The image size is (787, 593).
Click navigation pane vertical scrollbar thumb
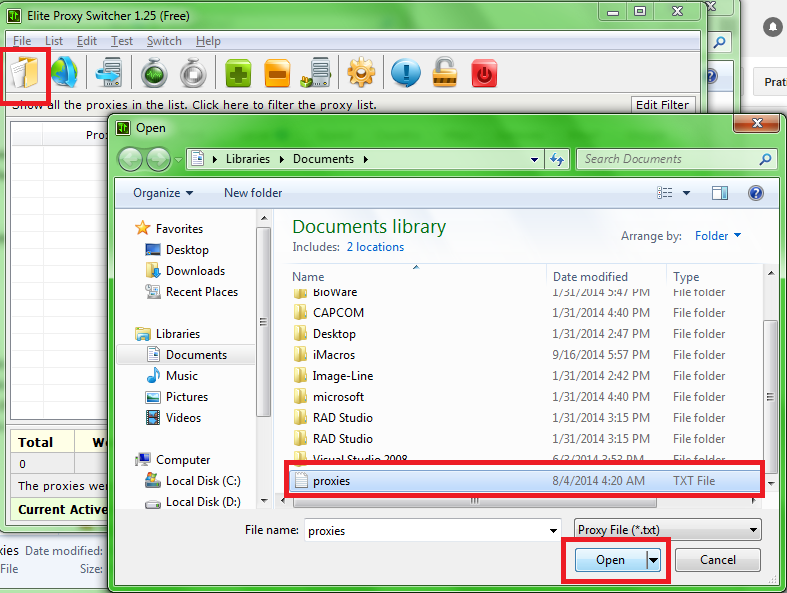(x=263, y=321)
